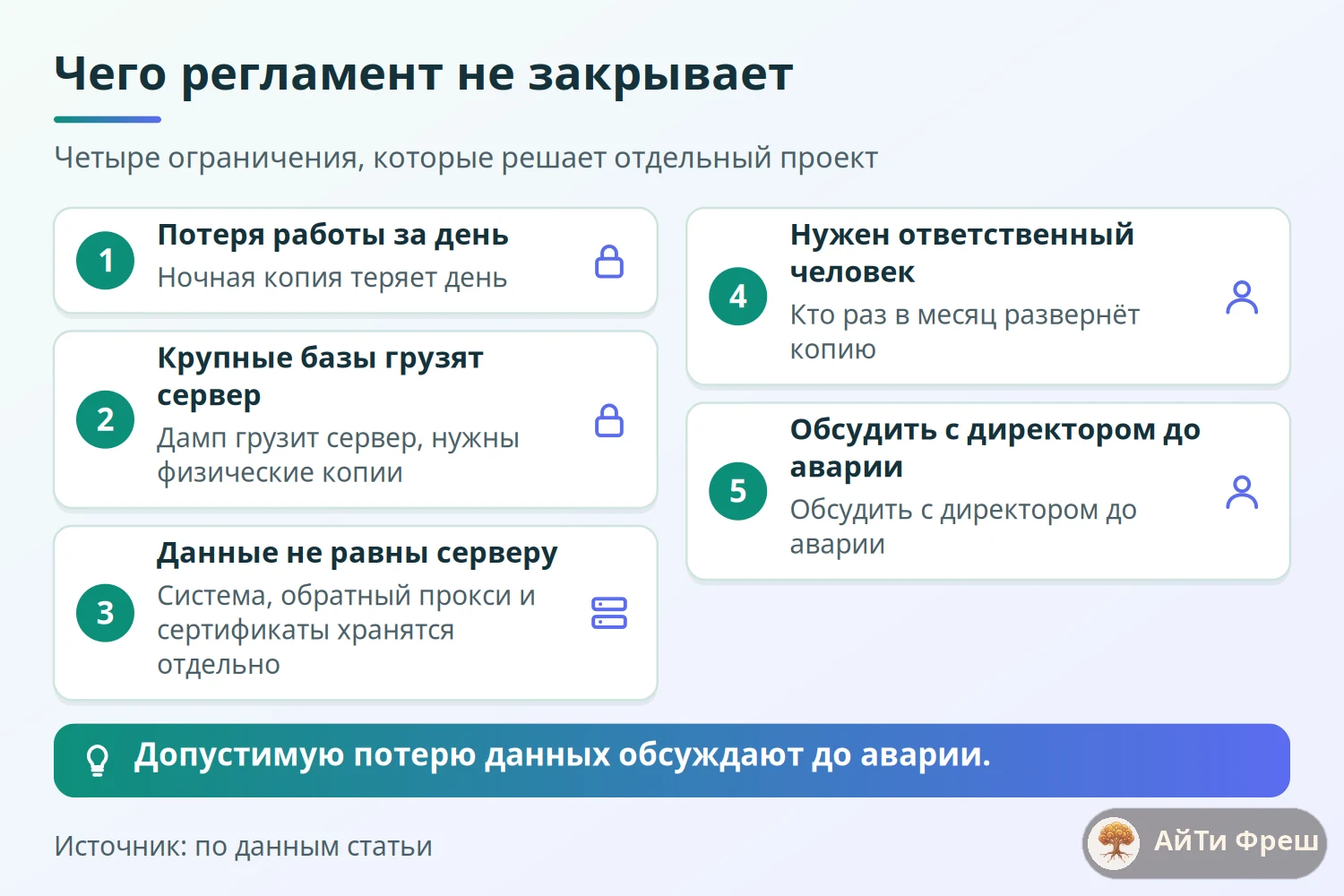Click the banner text "Допустимую потерю данных обсуждают до аварии."
1344x896 pixels.
(x=563, y=755)
